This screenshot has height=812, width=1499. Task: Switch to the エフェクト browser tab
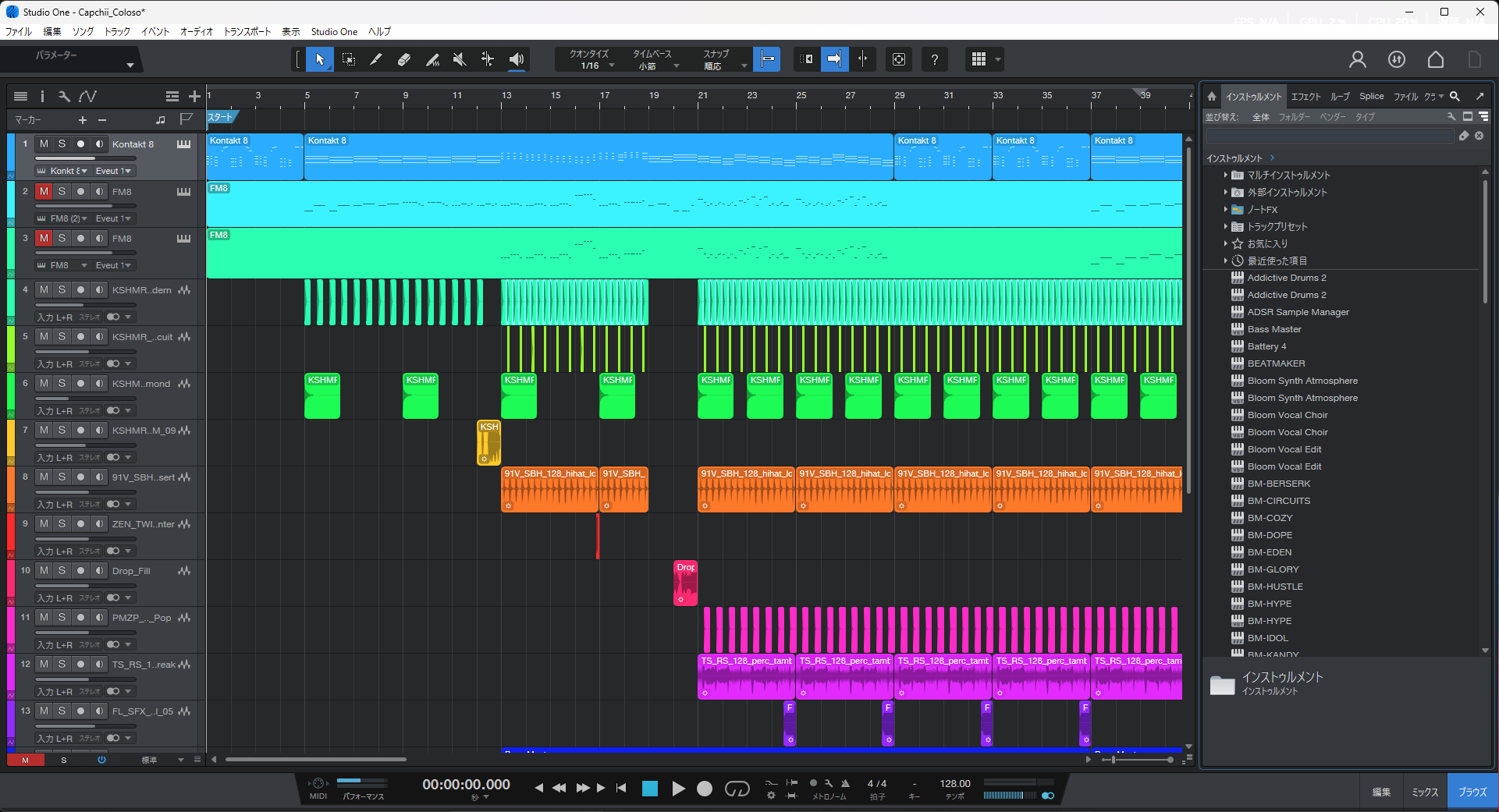pos(1305,97)
